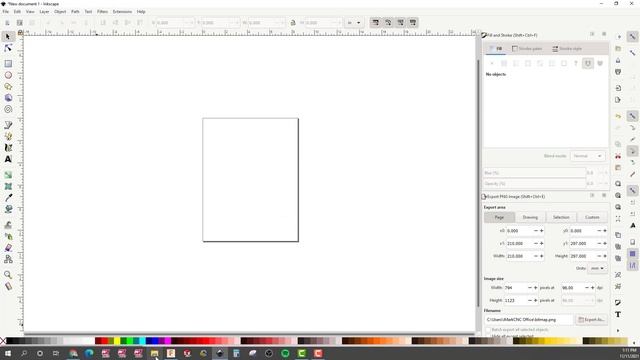Select the Eraser tool
Screen dimensions: 640x360
point(8,248)
